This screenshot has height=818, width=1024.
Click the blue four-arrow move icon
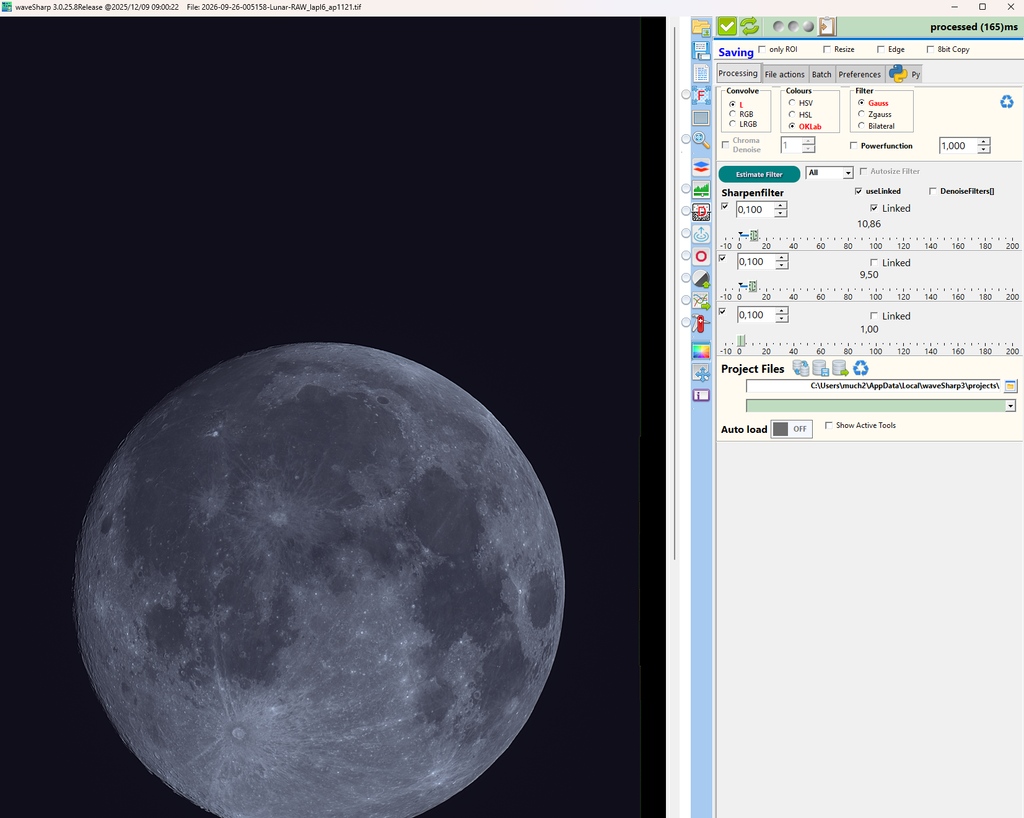click(x=701, y=373)
